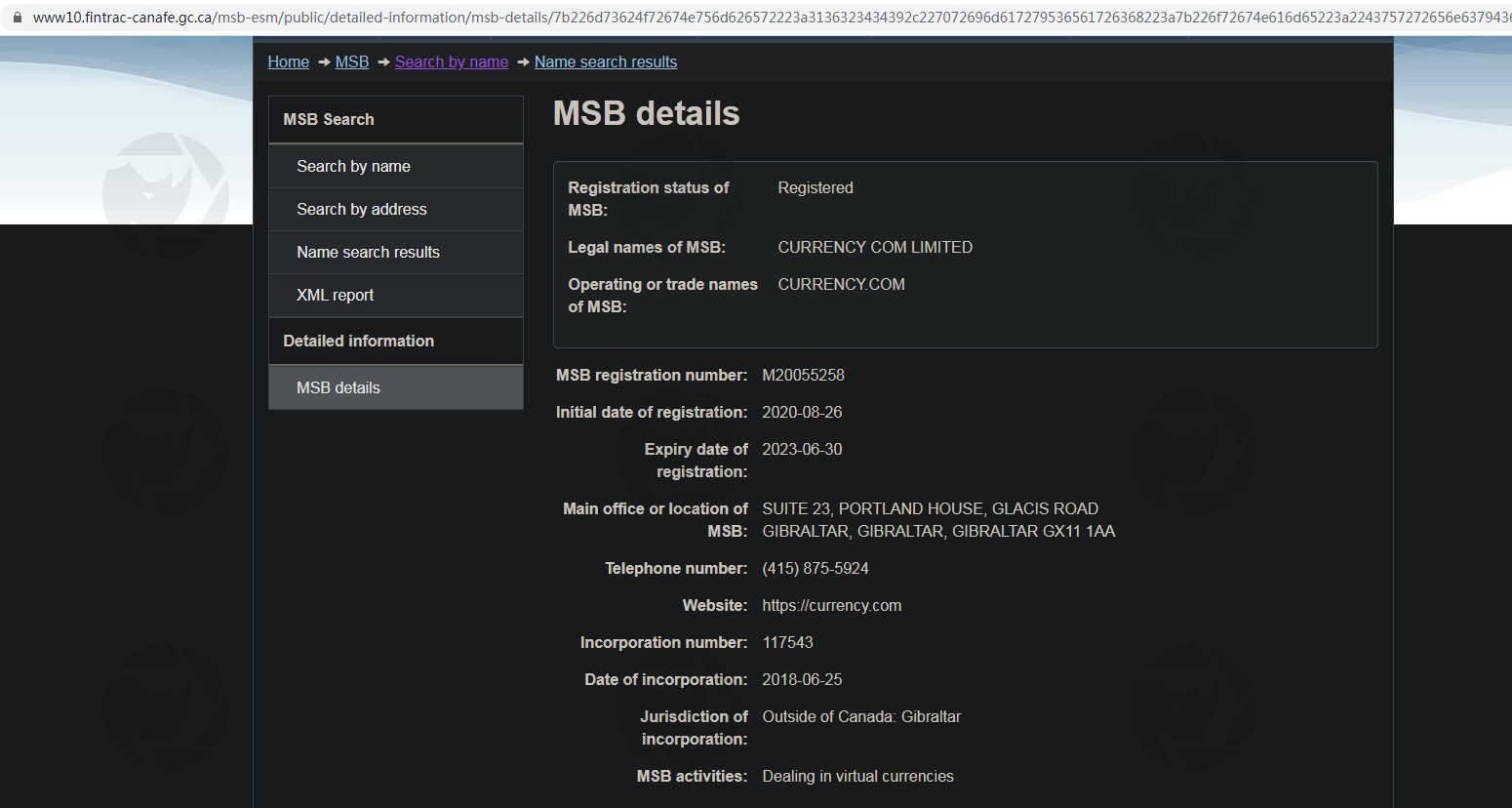1512x808 pixels.
Task: Go to the Home breadcrumb link
Action: point(288,62)
